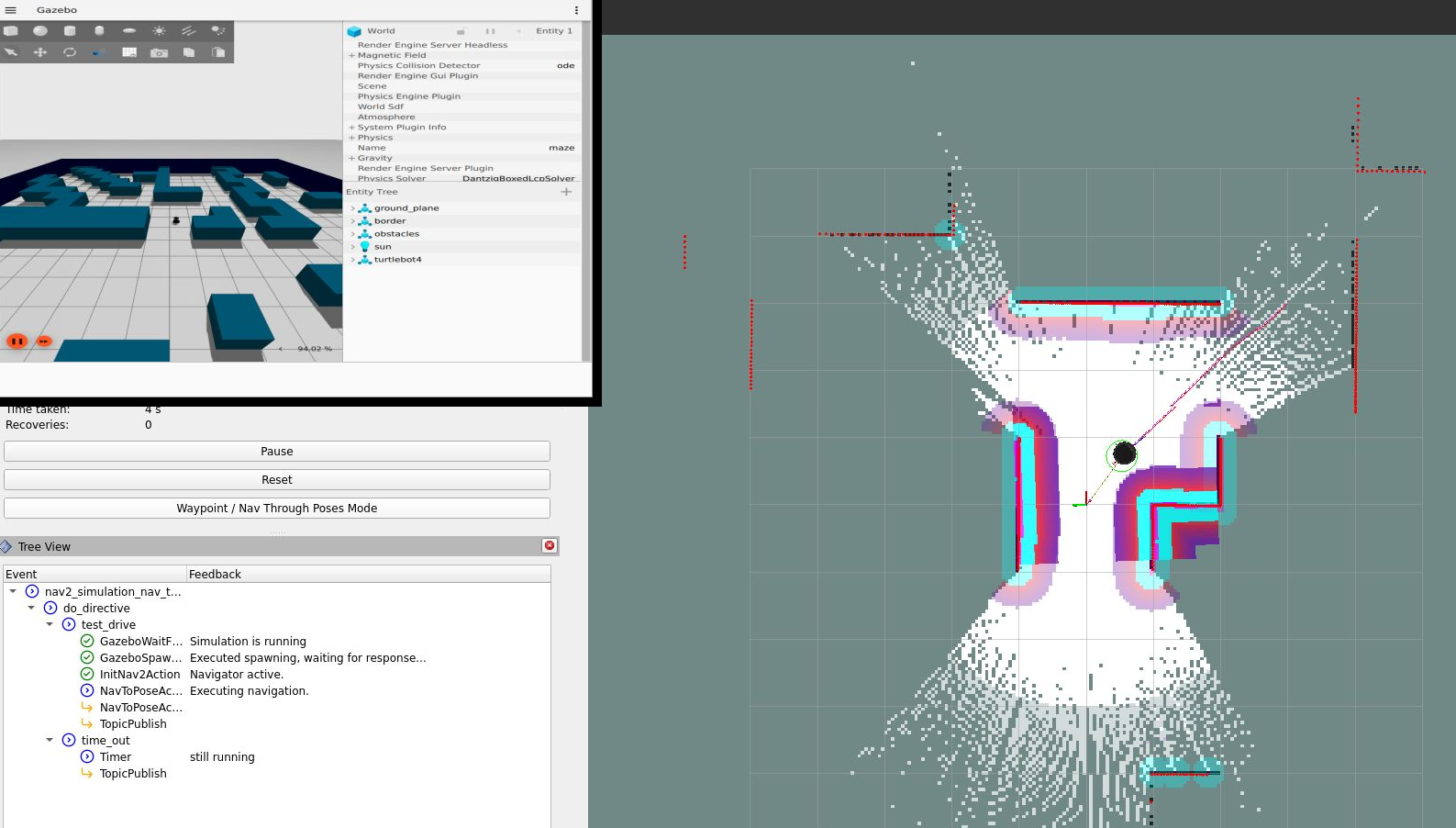This screenshot has height=828, width=1456.
Task: Take a screenshot with camera icon
Action: click(x=159, y=52)
